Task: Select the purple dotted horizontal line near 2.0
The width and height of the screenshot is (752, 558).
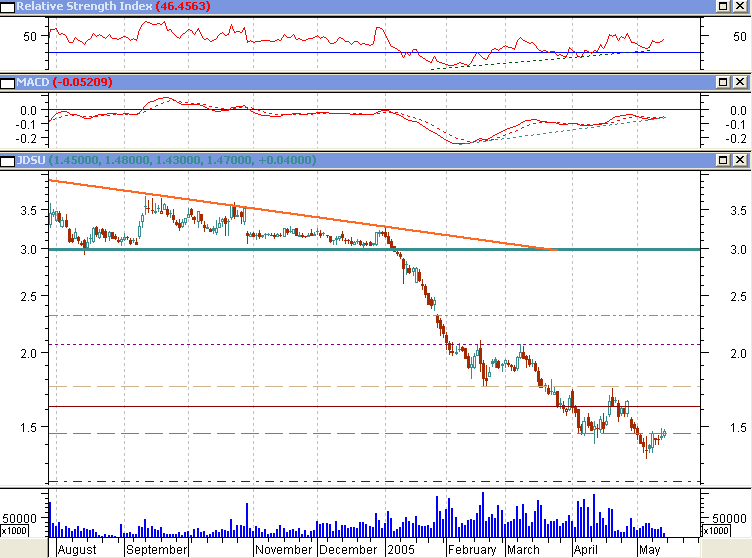Action: 374,344
